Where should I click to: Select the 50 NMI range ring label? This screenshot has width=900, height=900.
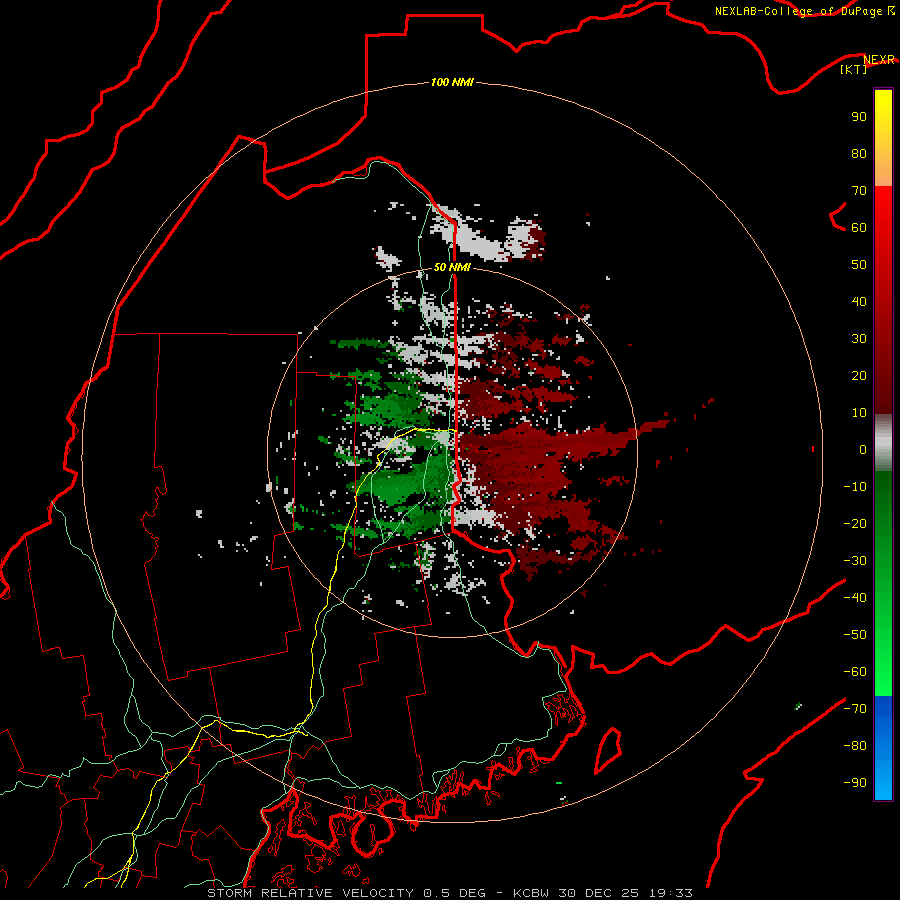pos(452,267)
